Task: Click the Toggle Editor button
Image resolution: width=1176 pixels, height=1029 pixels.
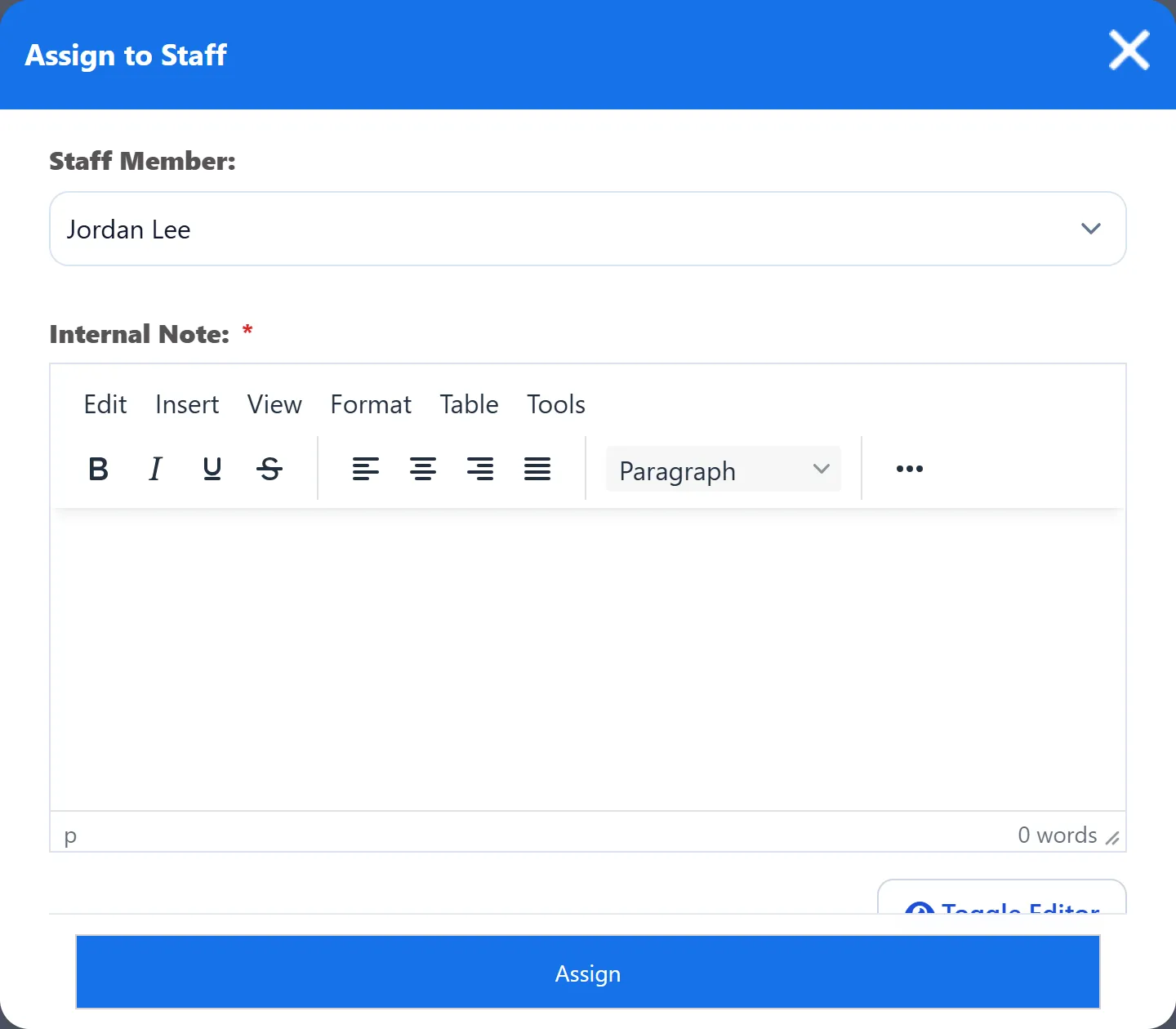Action: coord(1002,898)
